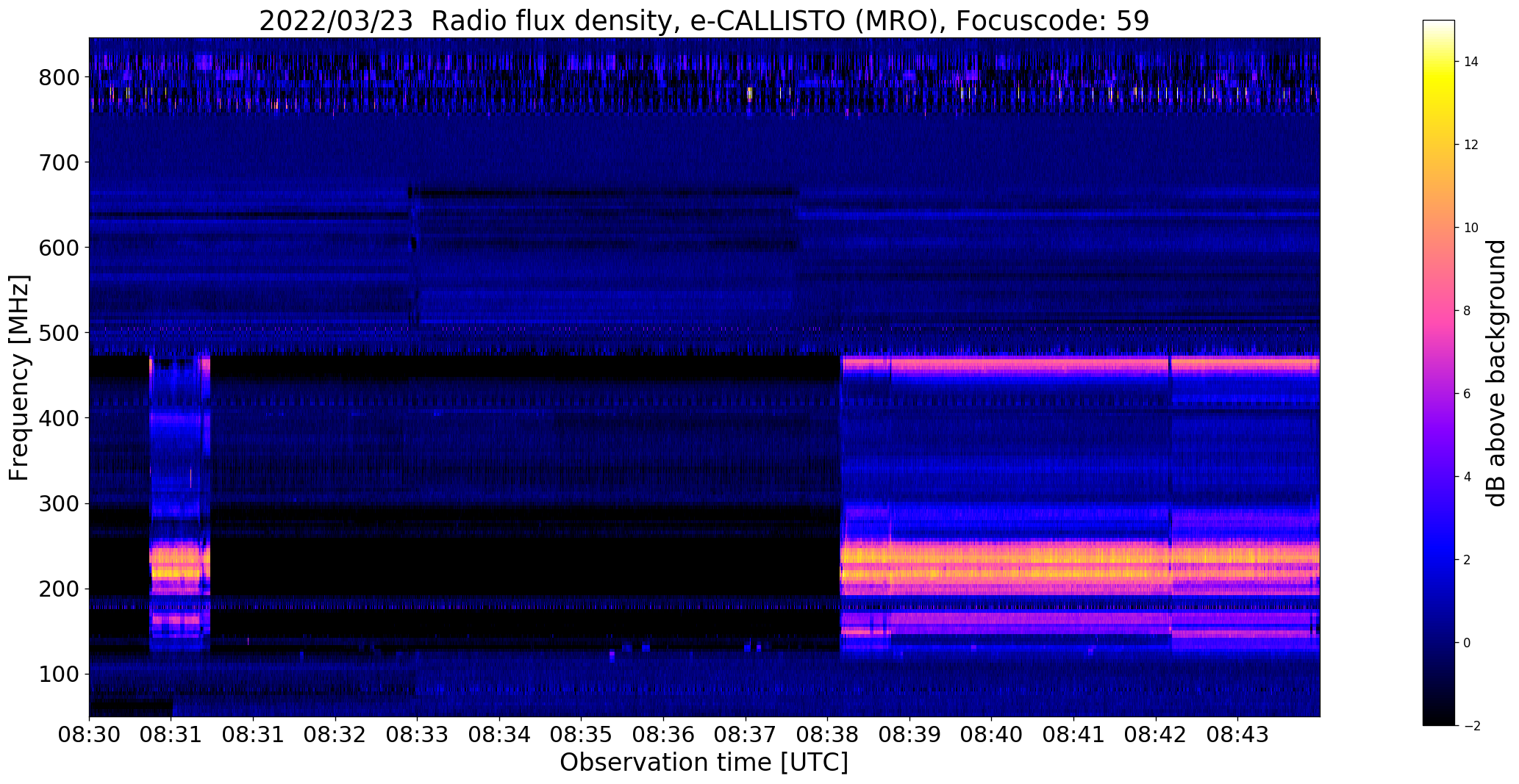Click the 100 frequency tick label
This screenshot has width=1519, height=784.
tap(60, 674)
